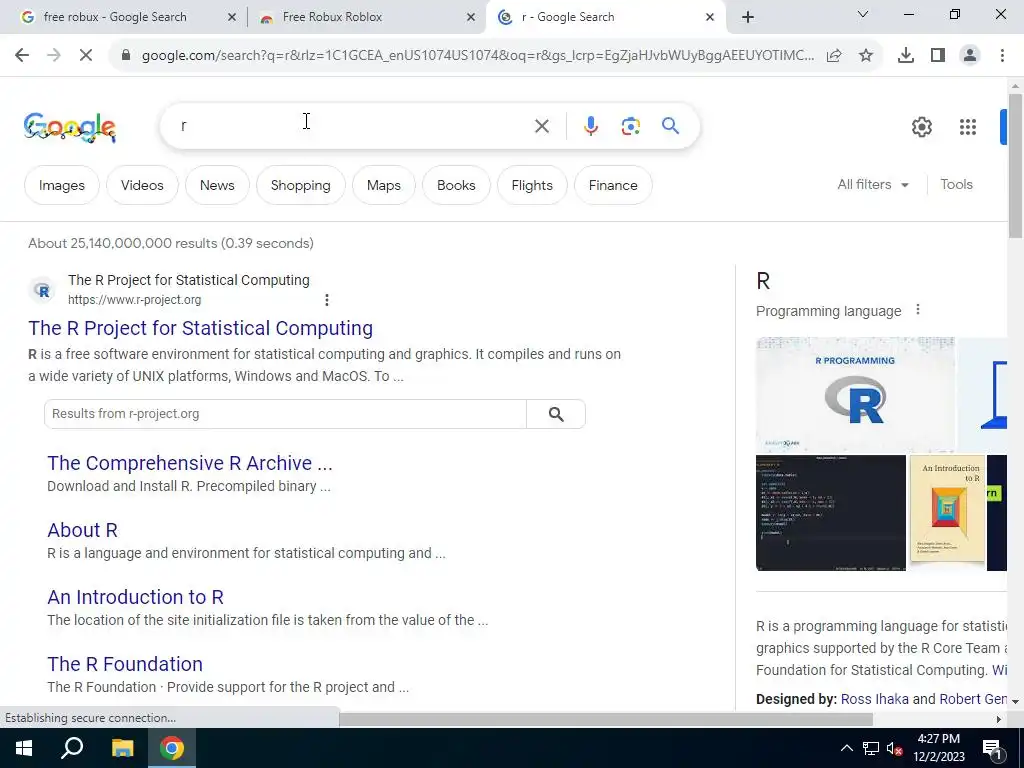
Task: Open Chrome's three-dot menu
Action: pyautogui.click(x=1002, y=56)
